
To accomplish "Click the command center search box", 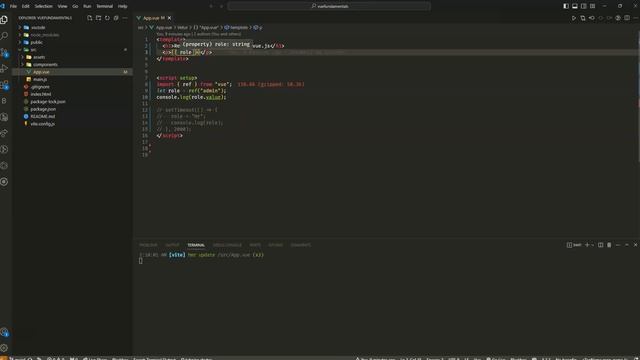I will (x=329, y=6).
